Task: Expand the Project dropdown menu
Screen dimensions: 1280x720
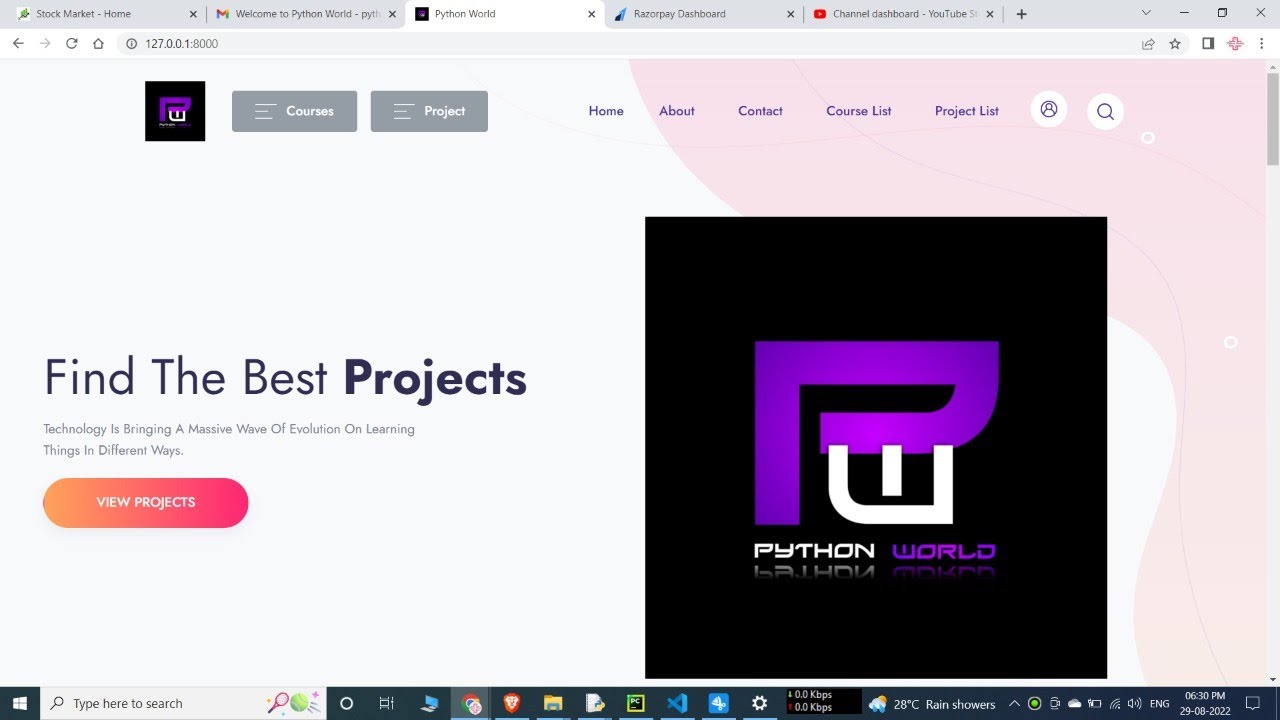Action: [429, 111]
